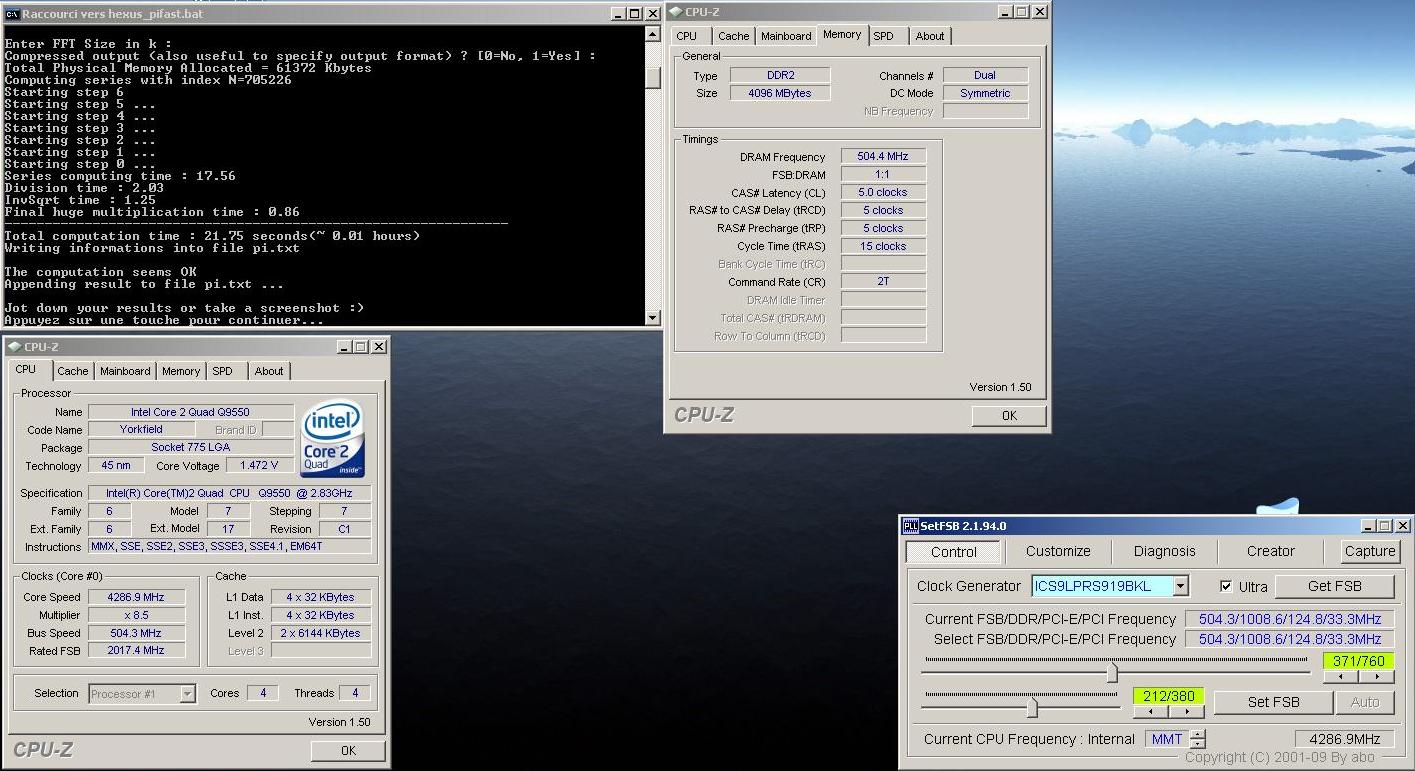Open the Creator tab in SetFSB

(1270, 551)
